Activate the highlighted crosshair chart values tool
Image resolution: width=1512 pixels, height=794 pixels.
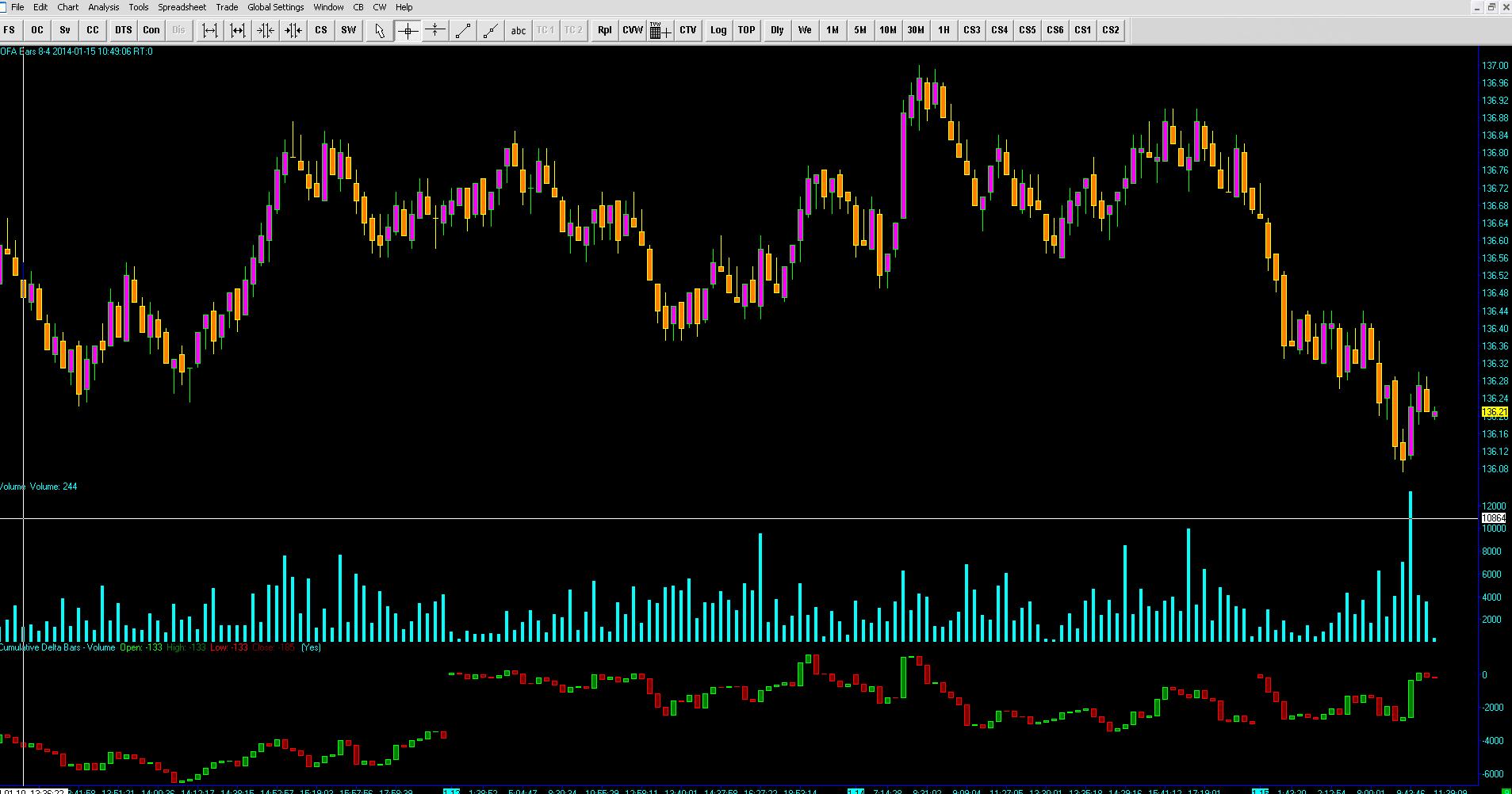click(408, 30)
